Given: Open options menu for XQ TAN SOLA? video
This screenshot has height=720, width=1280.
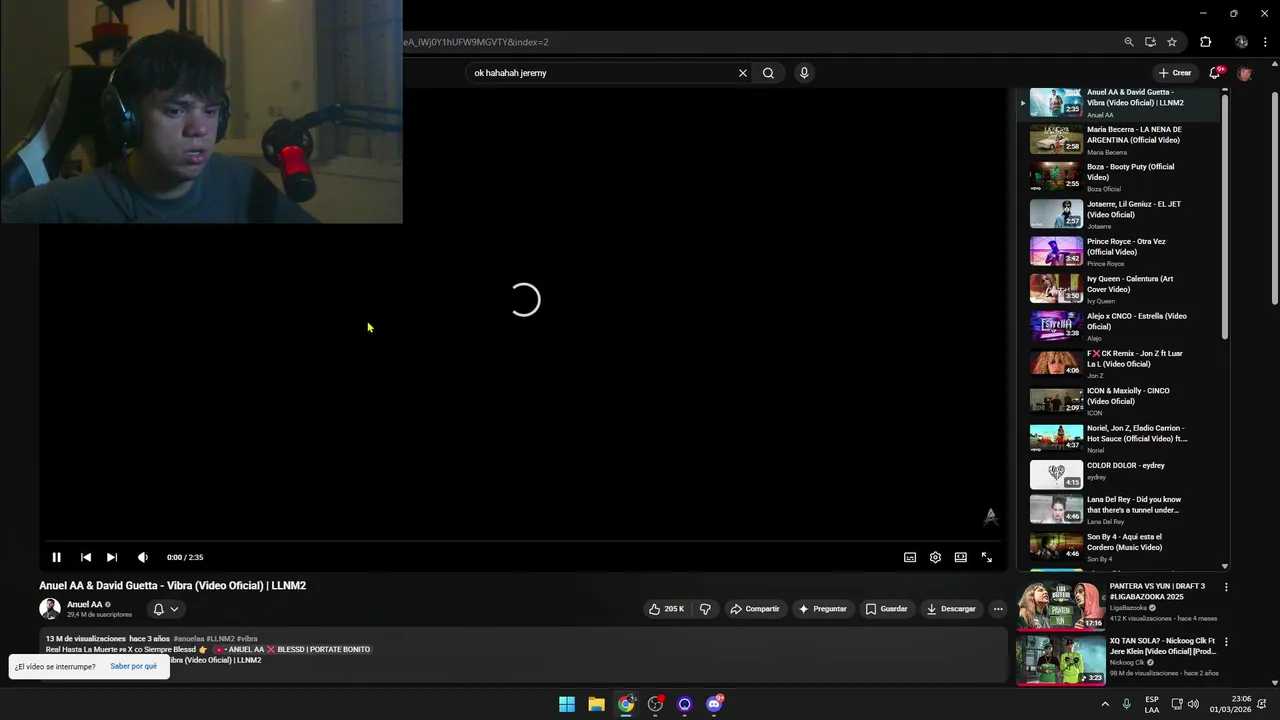Looking at the screenshot, I should [x=1226, y=642].
